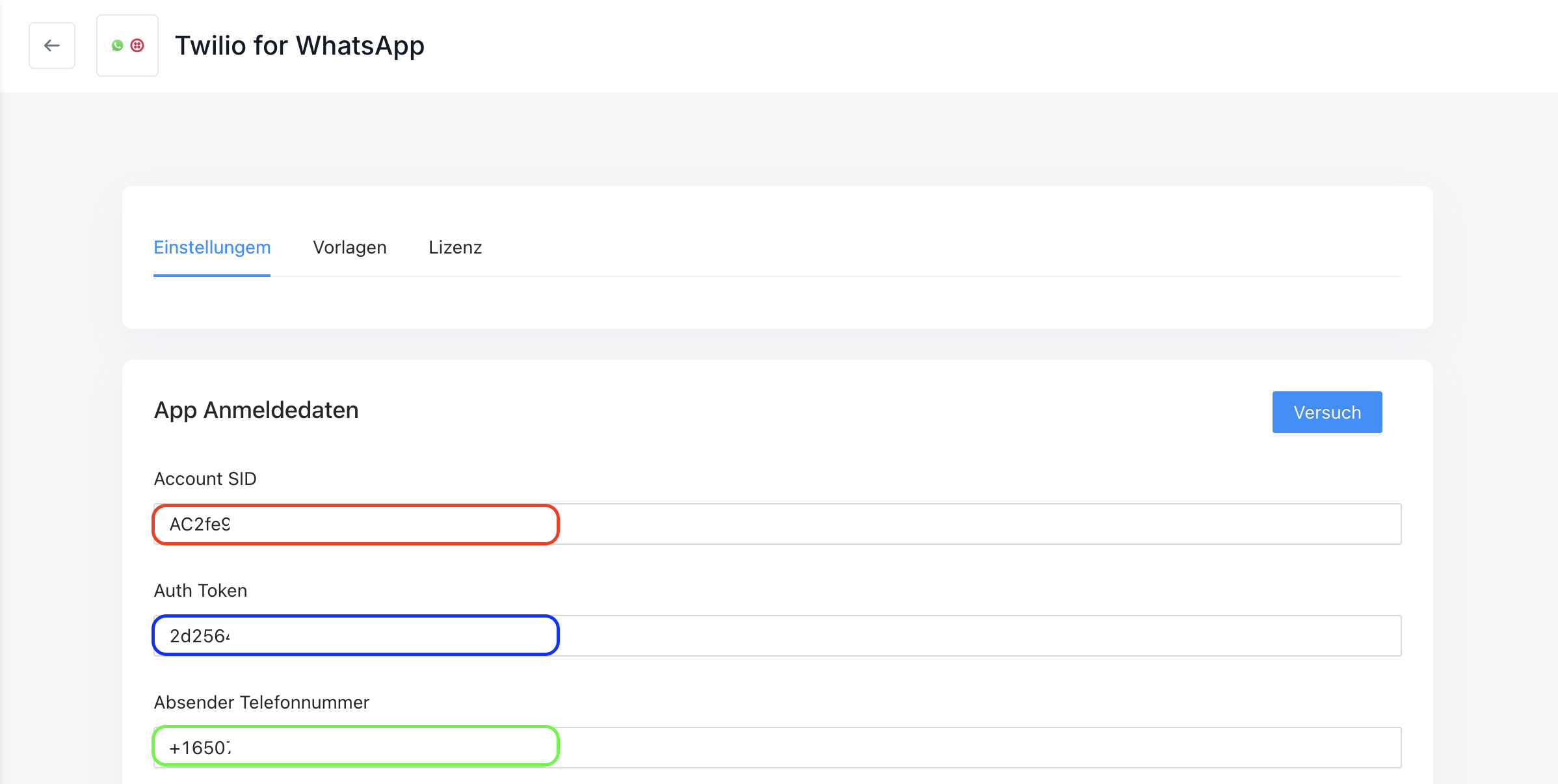Click the Absender Telefonnummer label

(262, 703)
